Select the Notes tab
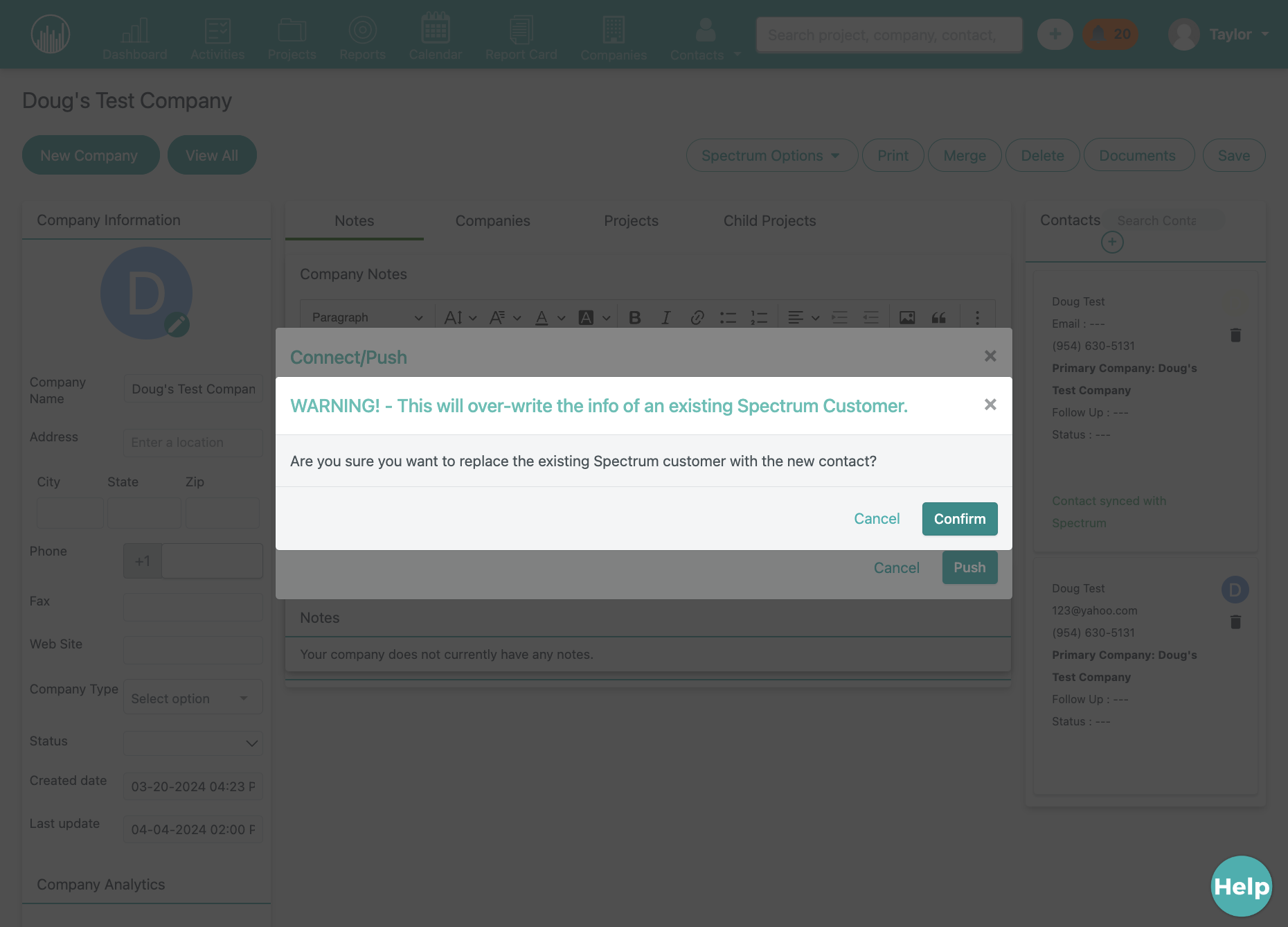1288x927 pixels. coord(354,220)
